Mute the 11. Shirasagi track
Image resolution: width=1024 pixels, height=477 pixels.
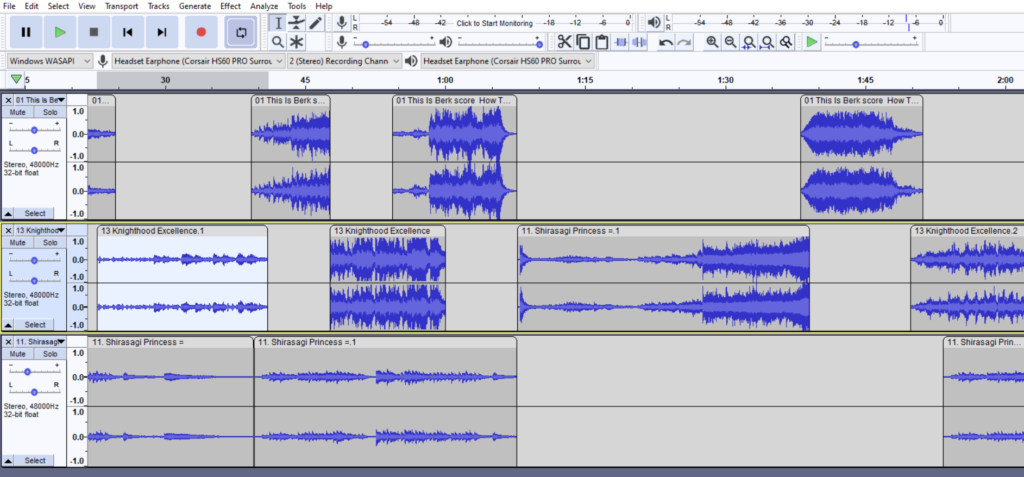18,354
